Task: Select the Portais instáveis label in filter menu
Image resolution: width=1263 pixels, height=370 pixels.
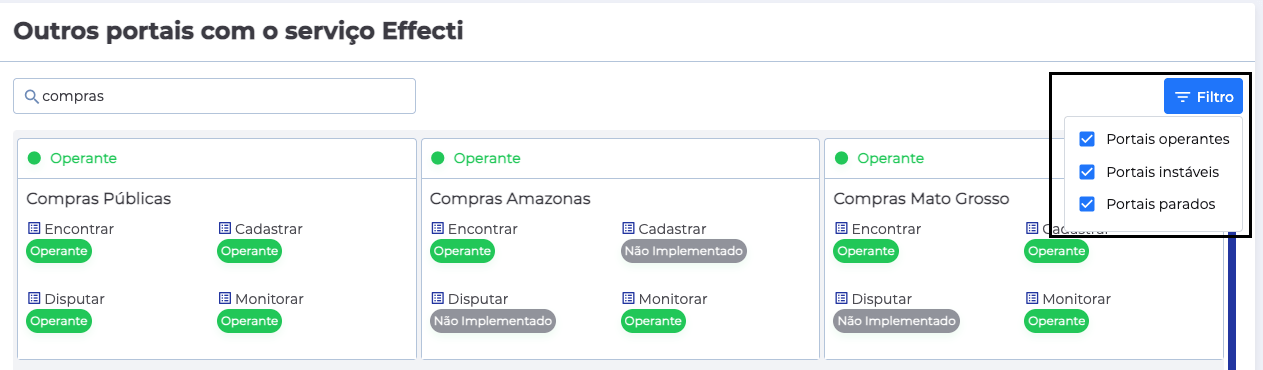Action: [1162, 172]
